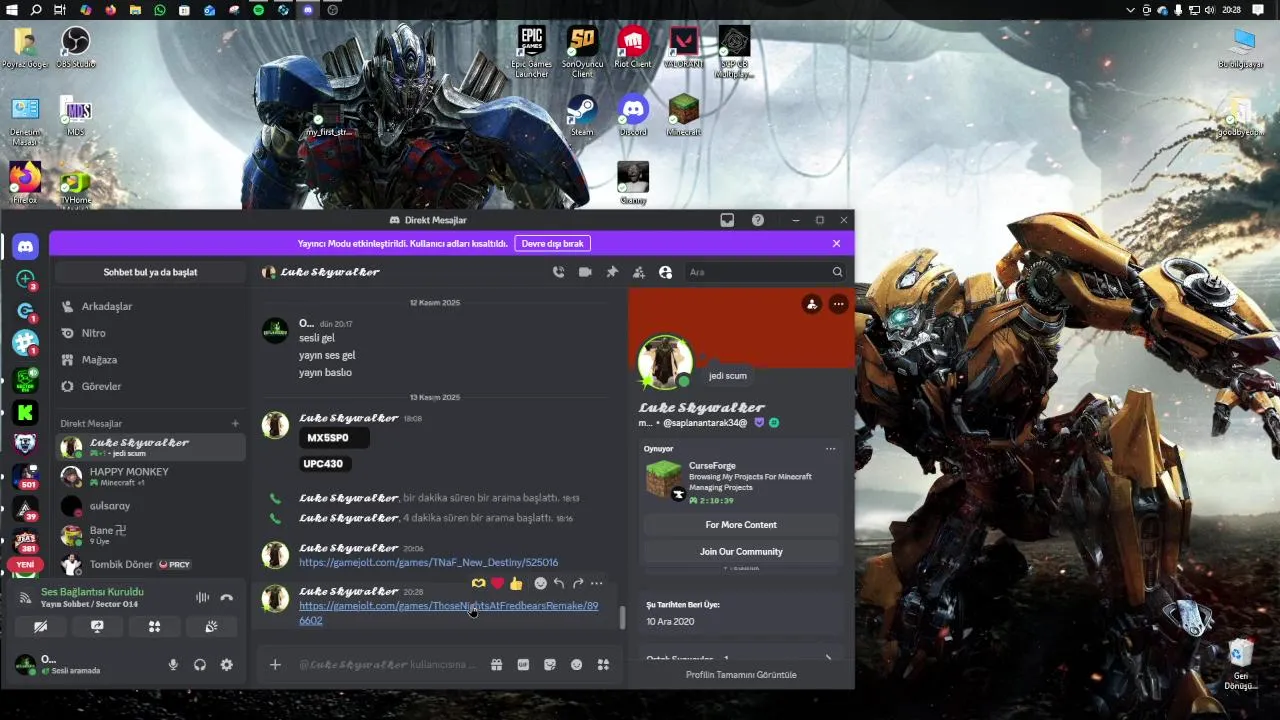The width and height of the screenshot is (1280, 720).
Task: Open soundboard in voice panel
Action: tap(211, 627)
